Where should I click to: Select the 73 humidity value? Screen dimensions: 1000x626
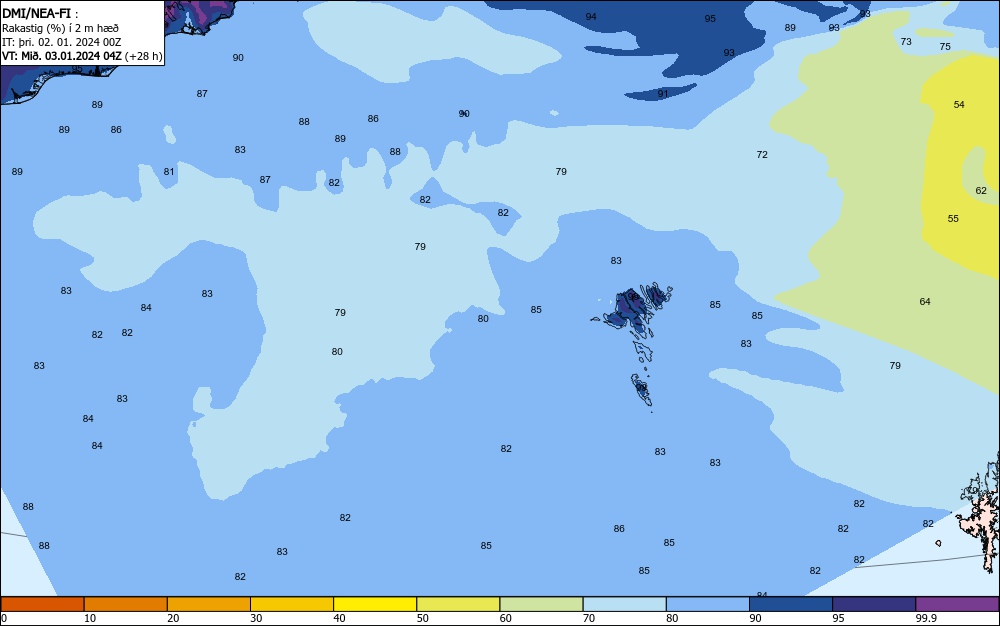(x=906, y=41)
